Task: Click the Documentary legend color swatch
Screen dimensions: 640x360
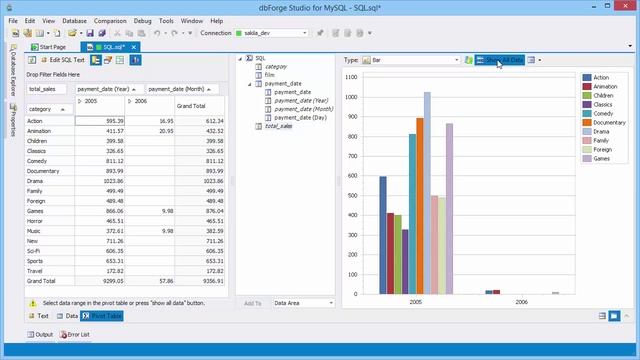Action: pyautogui.click(x=587, y=122)
